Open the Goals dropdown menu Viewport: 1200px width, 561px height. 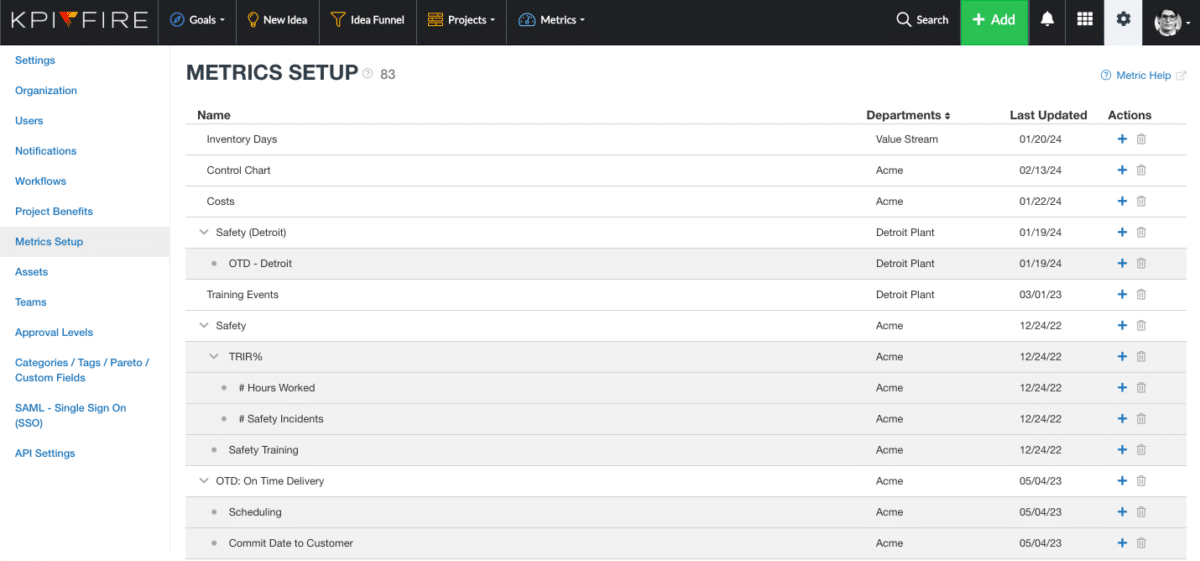[x=197, y=20]
